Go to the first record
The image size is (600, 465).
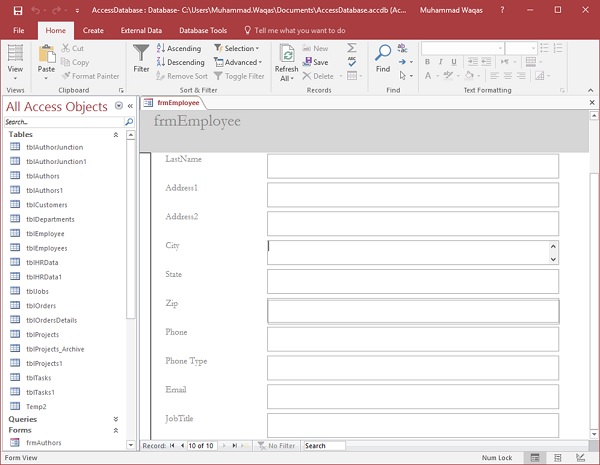pyautogui.click(x=171, y=445)
